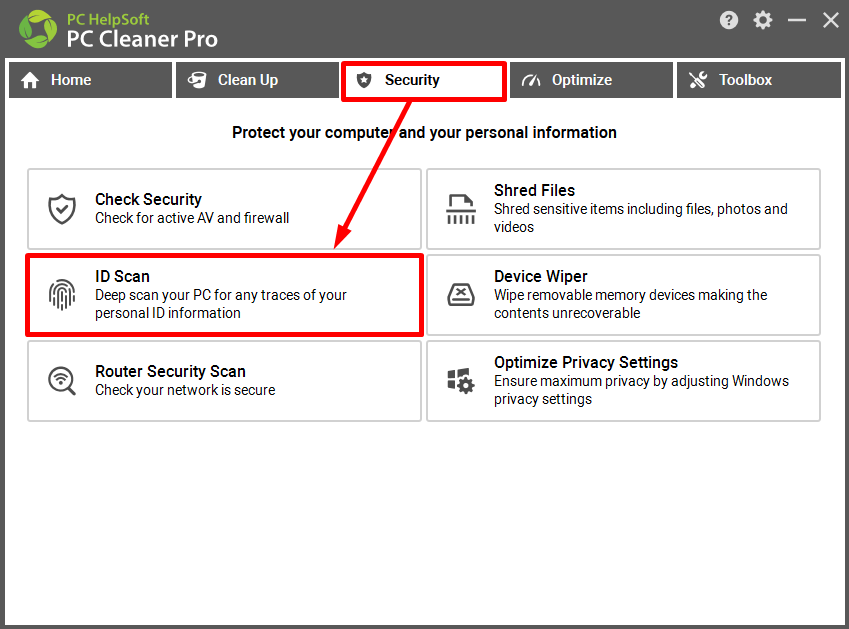849x629 pixels.
Task: Open the Clean Up tab
Action: coord(257,80)
